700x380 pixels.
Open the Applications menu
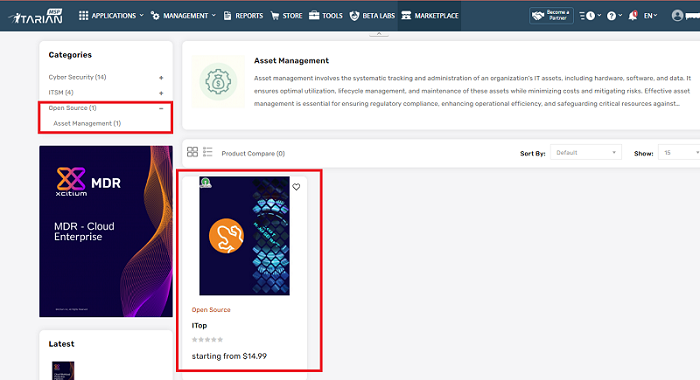click(111, 16)
